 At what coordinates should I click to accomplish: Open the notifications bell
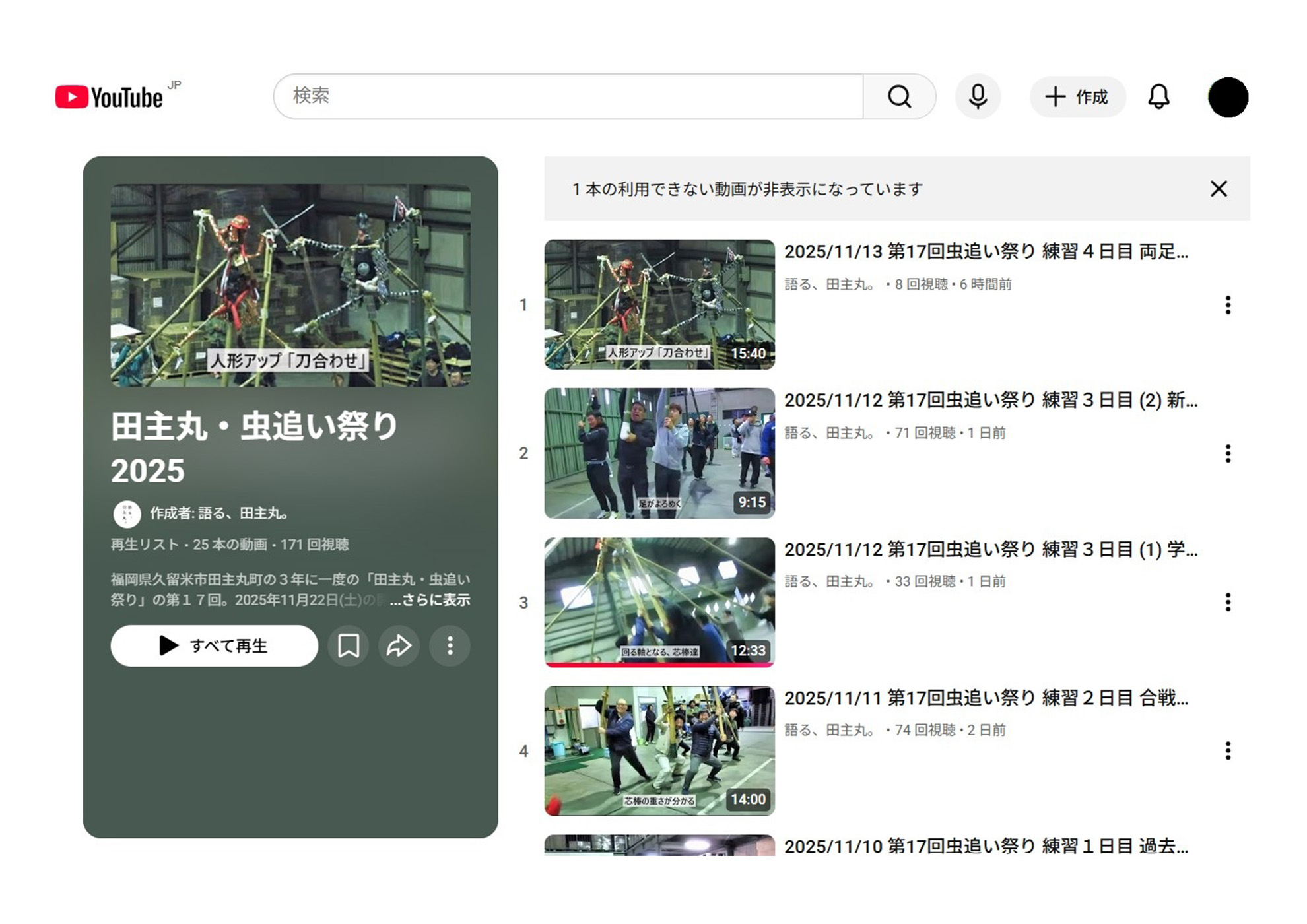point(1158,96)
